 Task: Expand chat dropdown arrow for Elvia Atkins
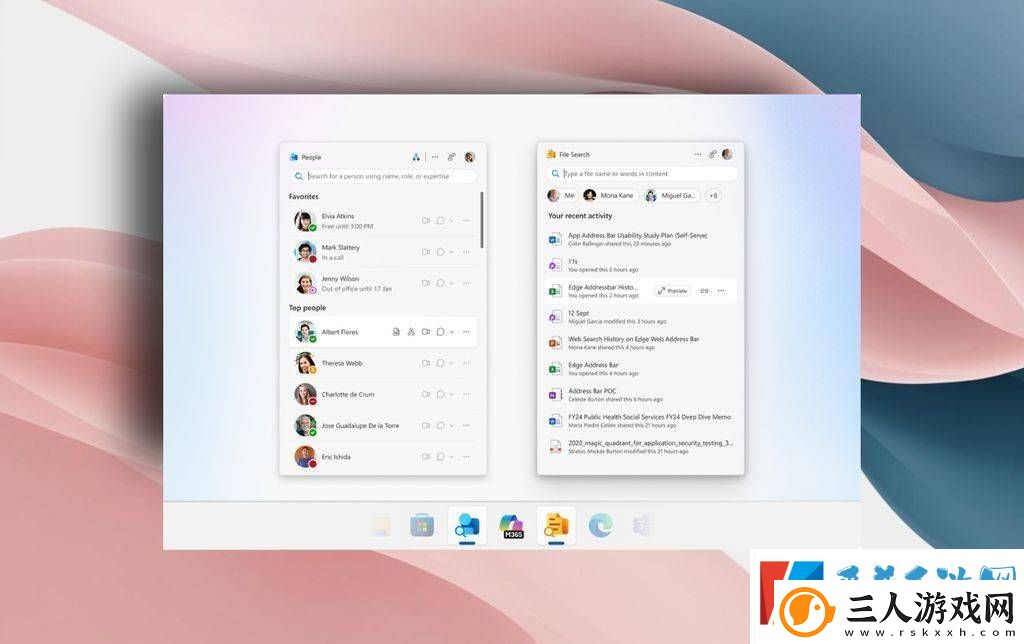(x=451, y=221)
